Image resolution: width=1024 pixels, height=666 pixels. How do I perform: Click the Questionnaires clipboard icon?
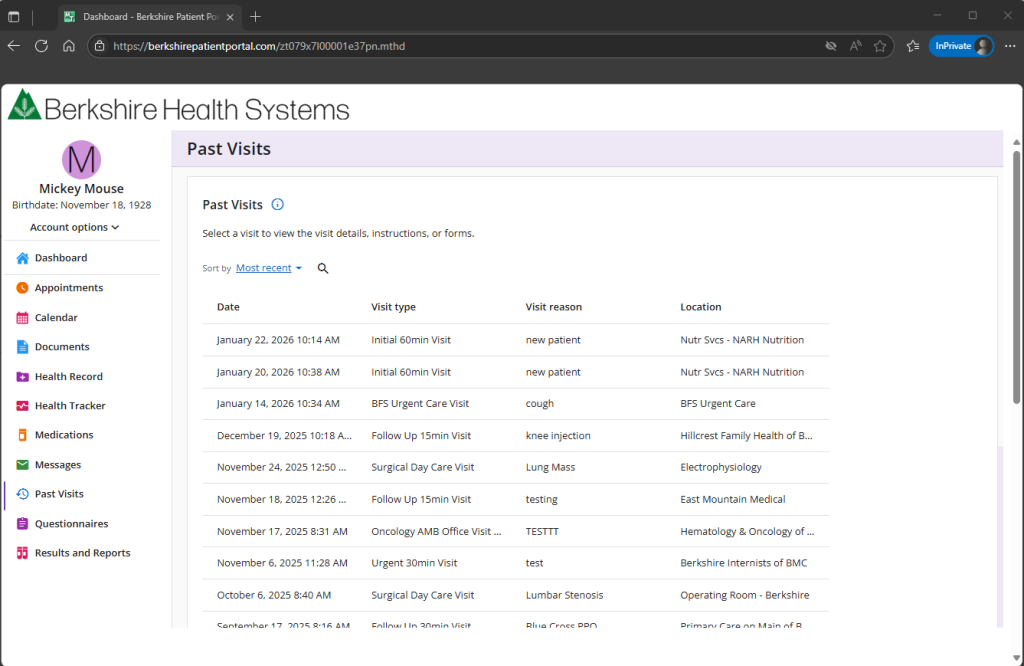coord(22,524)
